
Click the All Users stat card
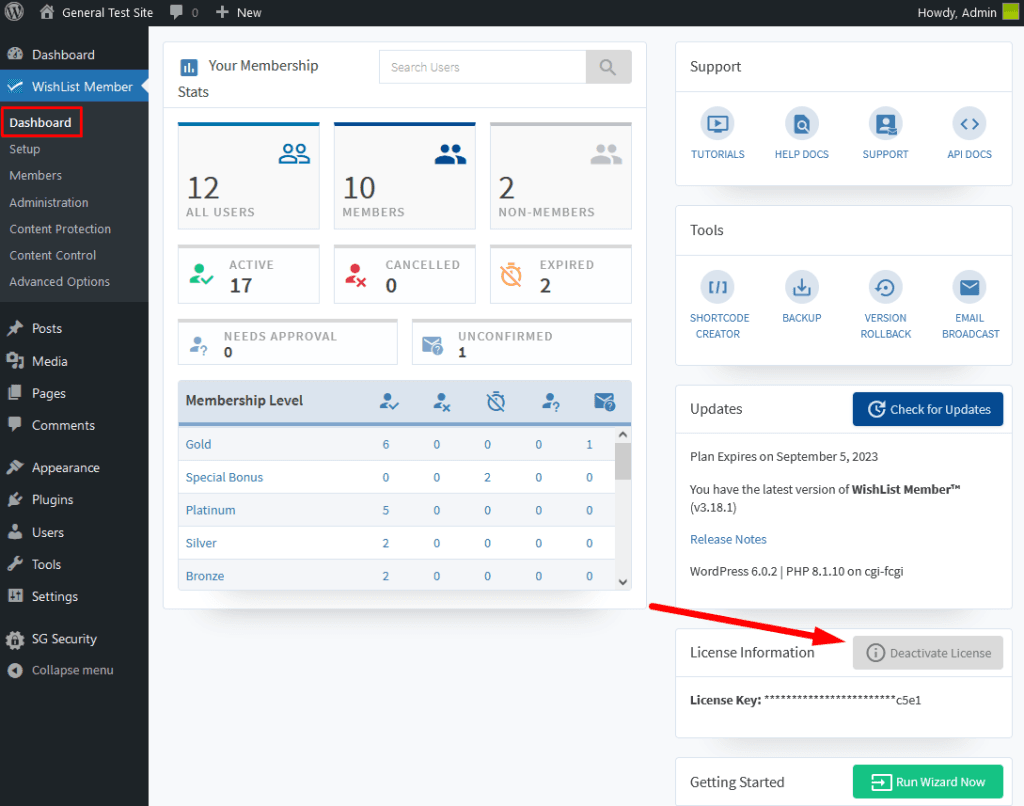coord(248,176)
